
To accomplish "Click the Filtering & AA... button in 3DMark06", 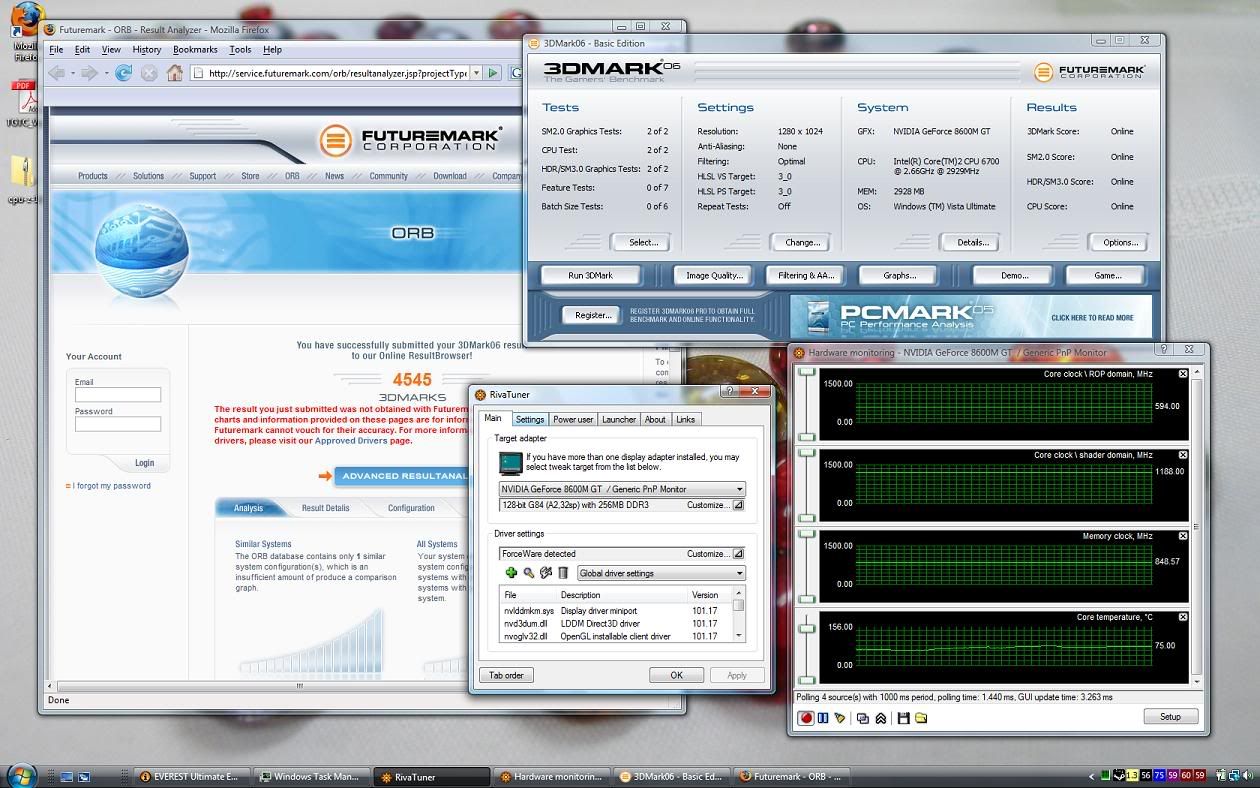I will tap(806, 275).
